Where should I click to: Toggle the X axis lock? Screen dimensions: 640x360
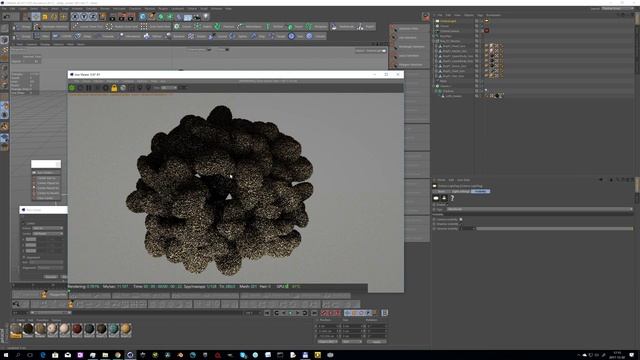(x=75, y=17)
